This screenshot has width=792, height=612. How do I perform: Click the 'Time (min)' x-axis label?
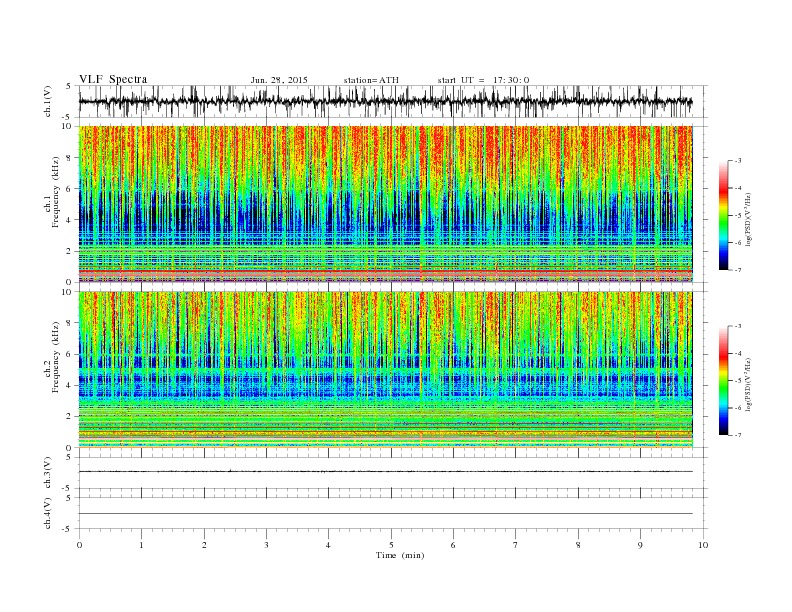pyautogui.click(x=400, y=555)
